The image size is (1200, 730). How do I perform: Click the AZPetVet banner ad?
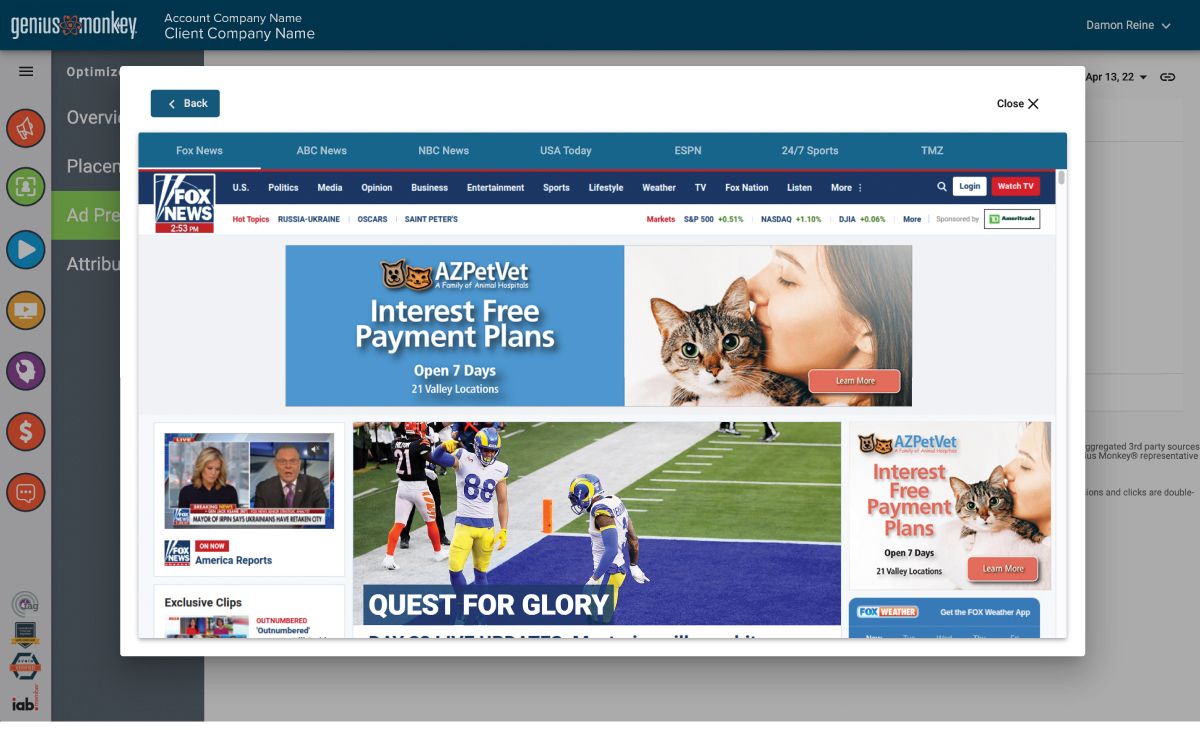[x=598, y=326]
